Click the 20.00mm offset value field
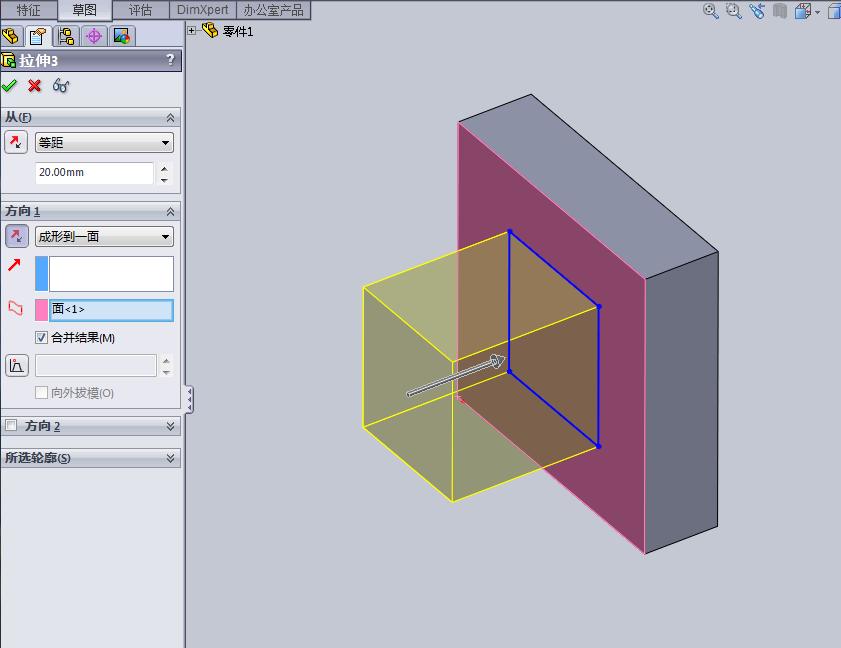 (94, 173)
